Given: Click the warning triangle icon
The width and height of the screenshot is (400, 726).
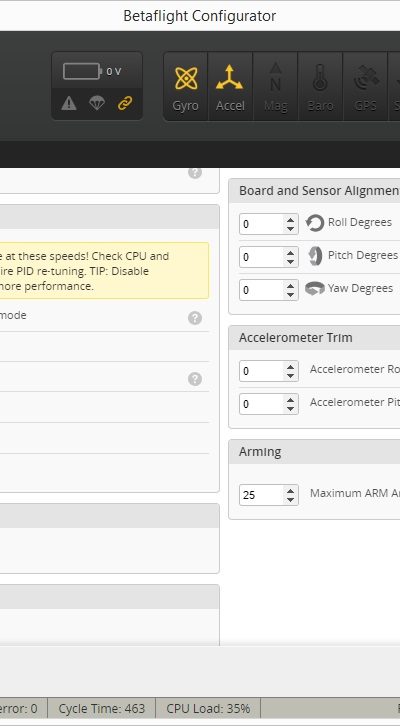Looking at the screenshot, I should [69, 103].
